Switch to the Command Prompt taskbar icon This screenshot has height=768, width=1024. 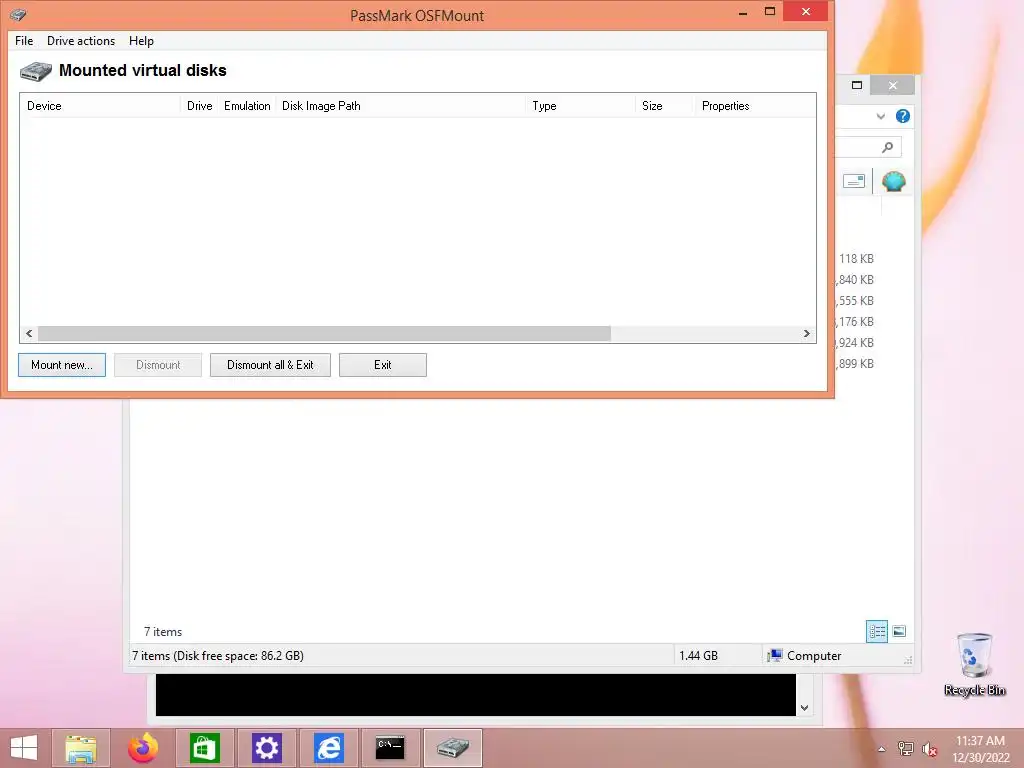coord(390,748)
